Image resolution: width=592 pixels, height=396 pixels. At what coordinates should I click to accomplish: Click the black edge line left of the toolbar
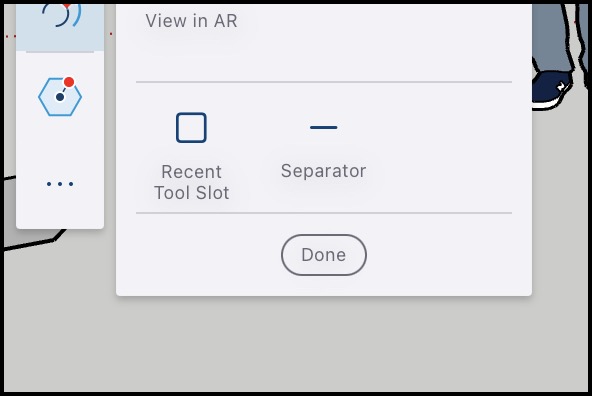pyautogui.click(x=10, y=177)
